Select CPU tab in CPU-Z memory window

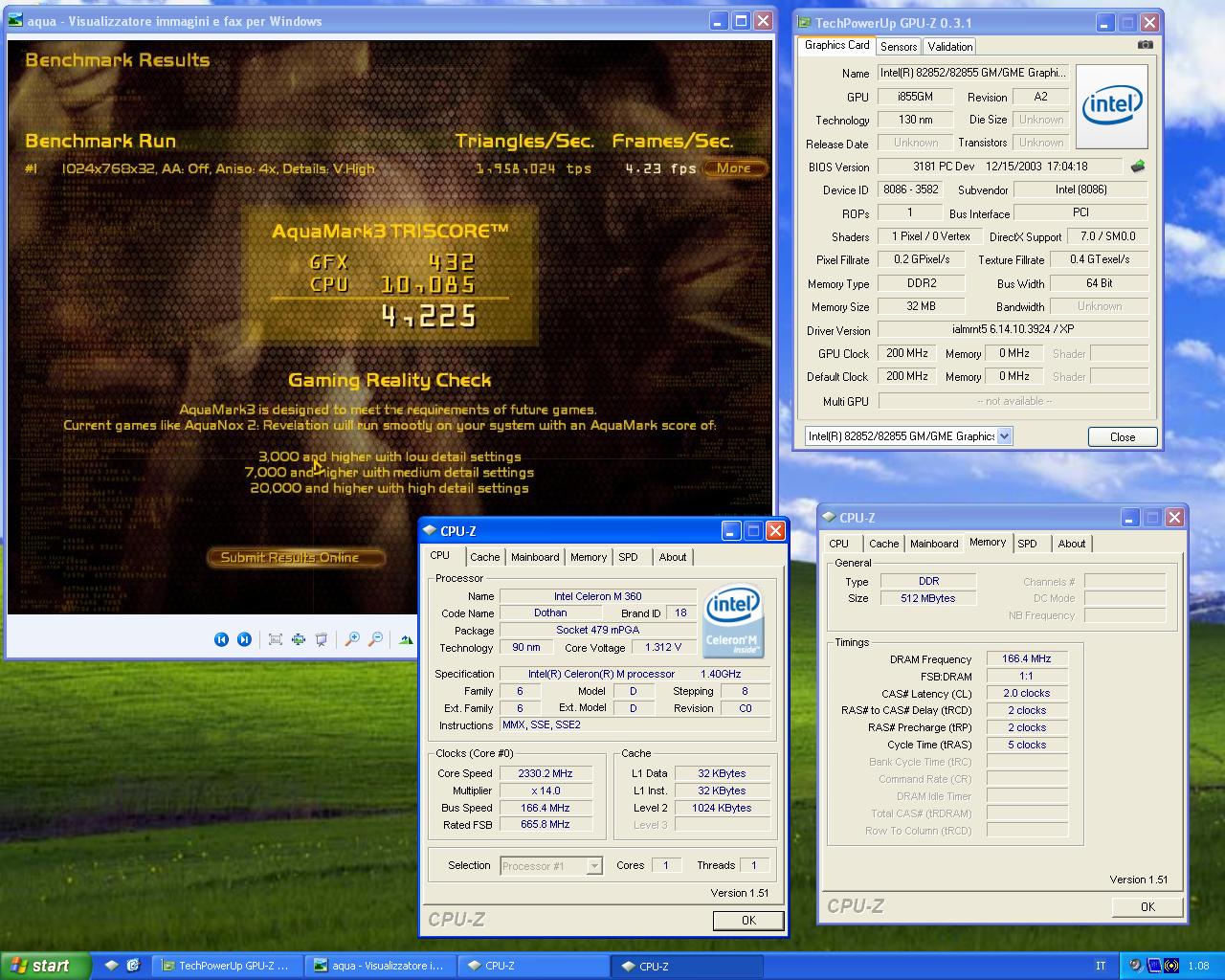[838, 544]
